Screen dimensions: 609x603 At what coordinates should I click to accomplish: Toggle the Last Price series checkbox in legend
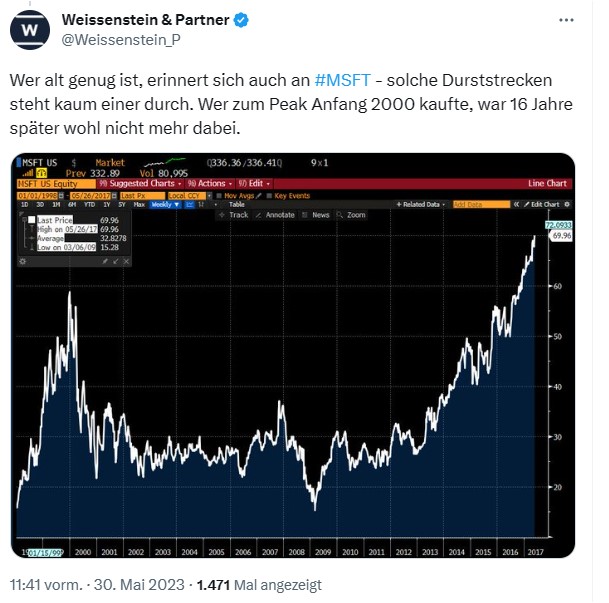(31, 220)
